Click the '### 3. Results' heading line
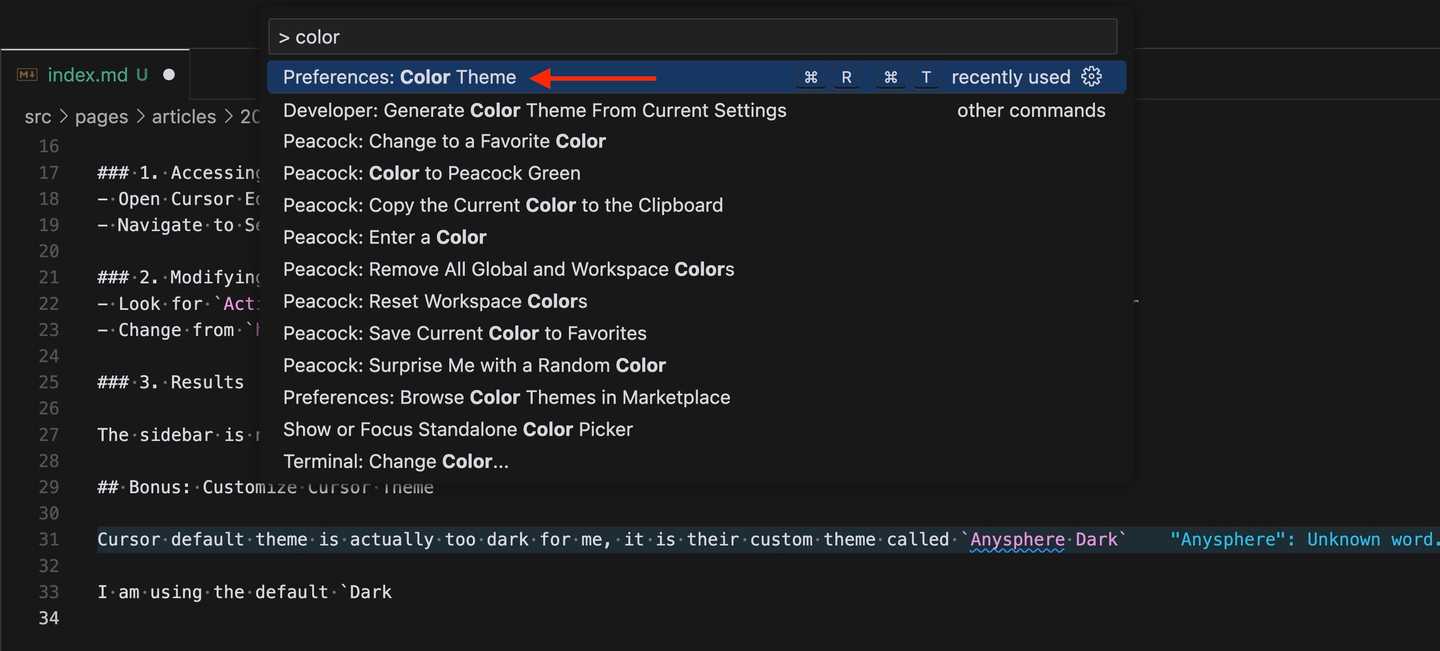The height and width of the screenshot is (651, 1440). tap(170, 382)
